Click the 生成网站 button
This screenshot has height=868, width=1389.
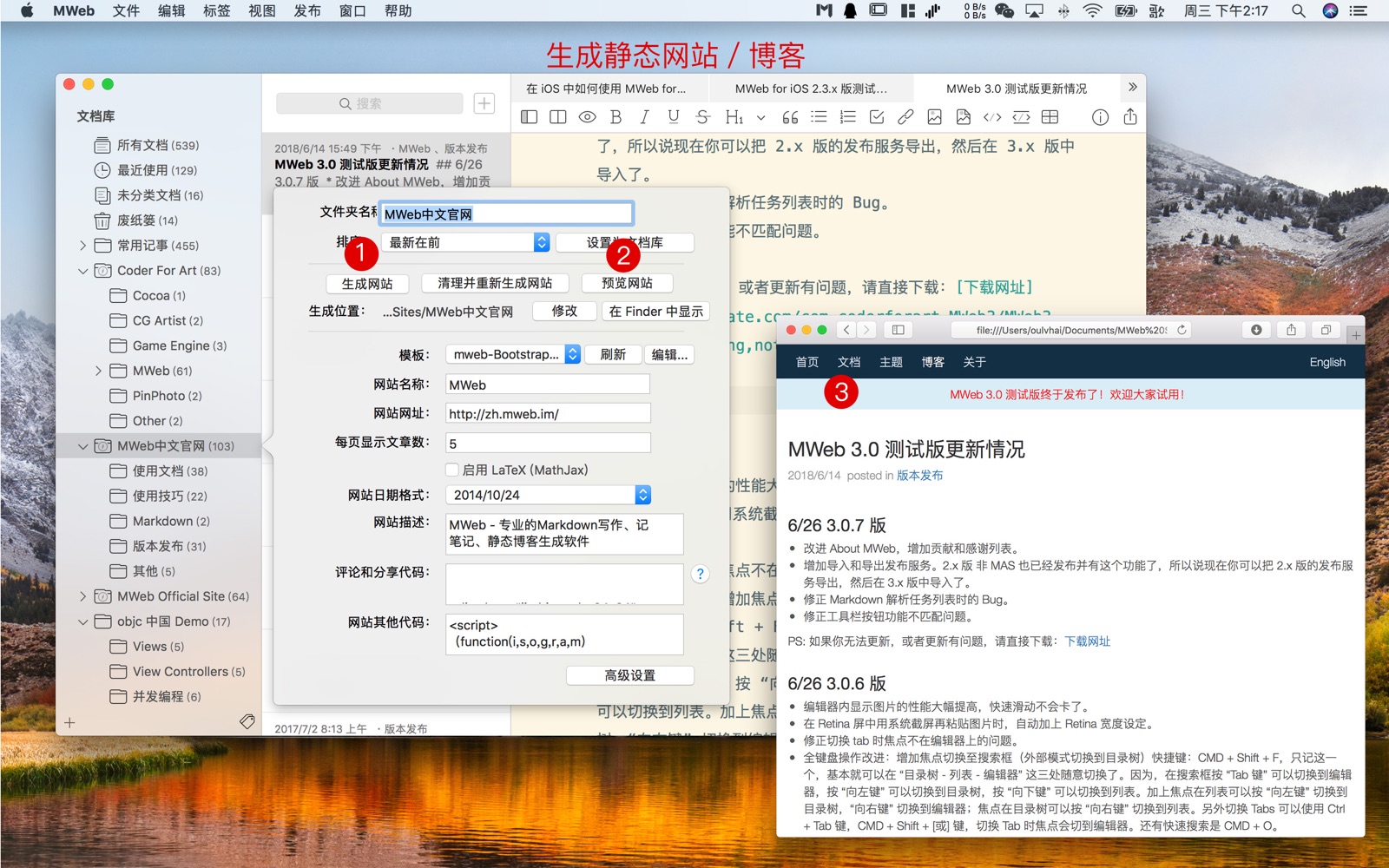[x=367, y=284]
